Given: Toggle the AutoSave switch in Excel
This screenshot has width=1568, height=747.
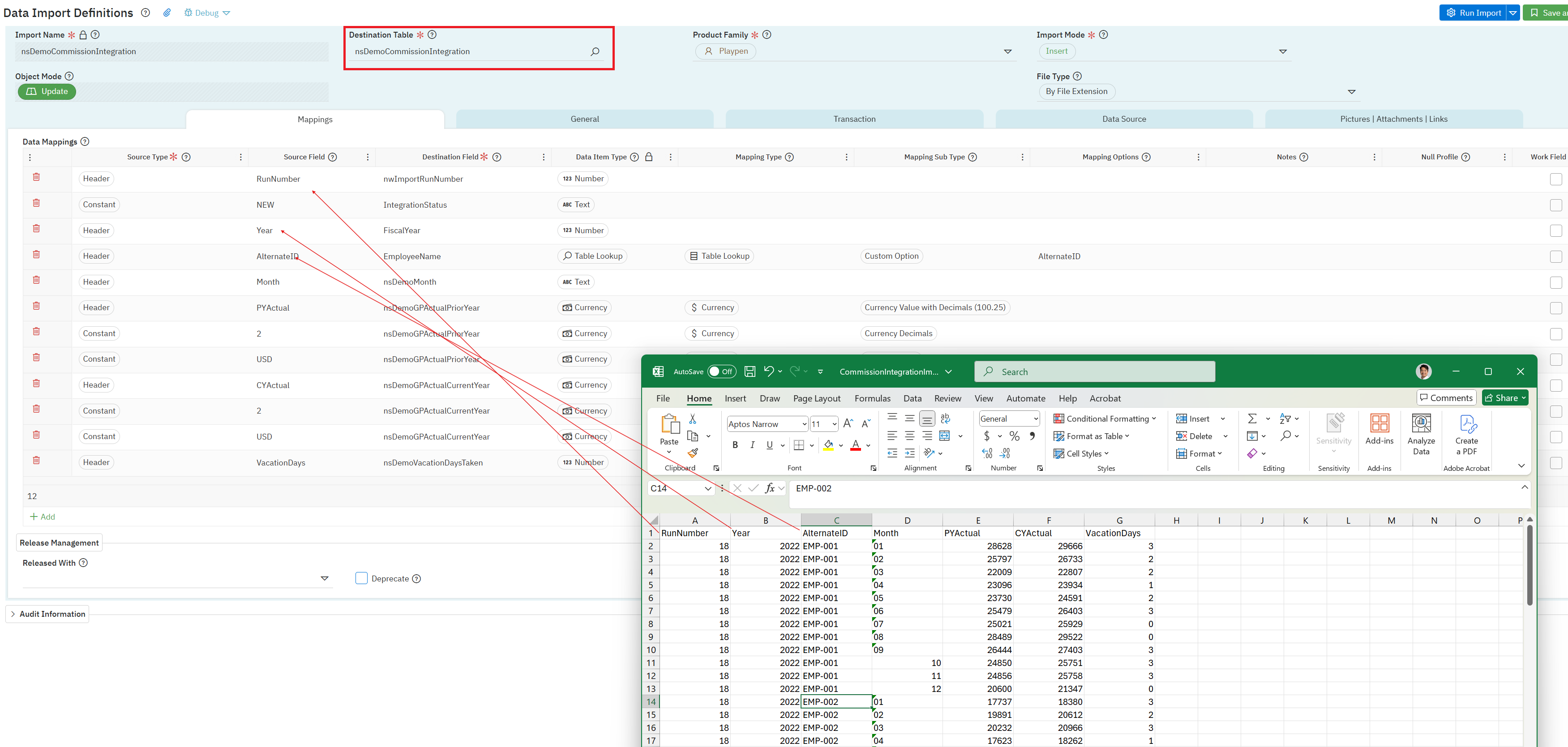Looking at the screenshot, I should pyautogui.click(x=721, y=371).
